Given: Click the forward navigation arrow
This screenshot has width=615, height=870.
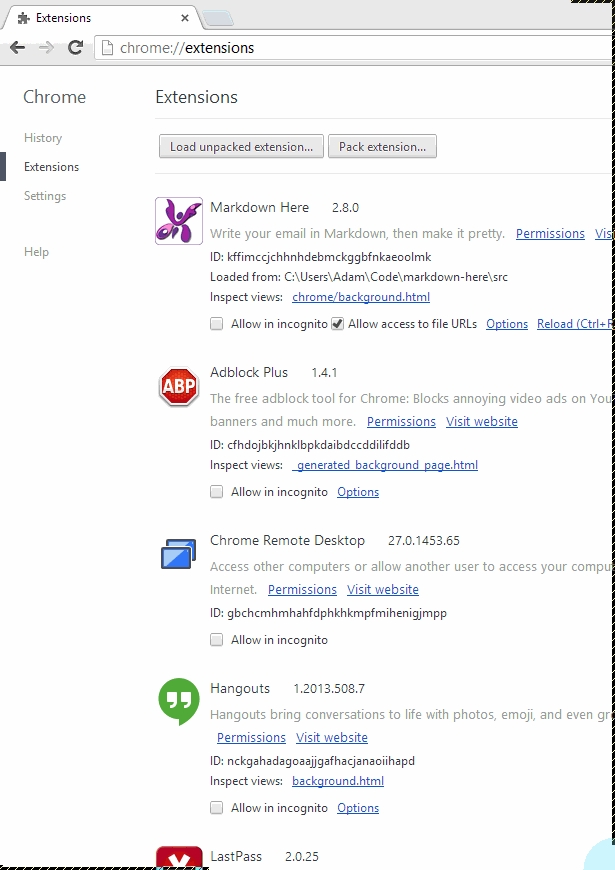Looking at the screenshot, I should [x=46, y=47].
